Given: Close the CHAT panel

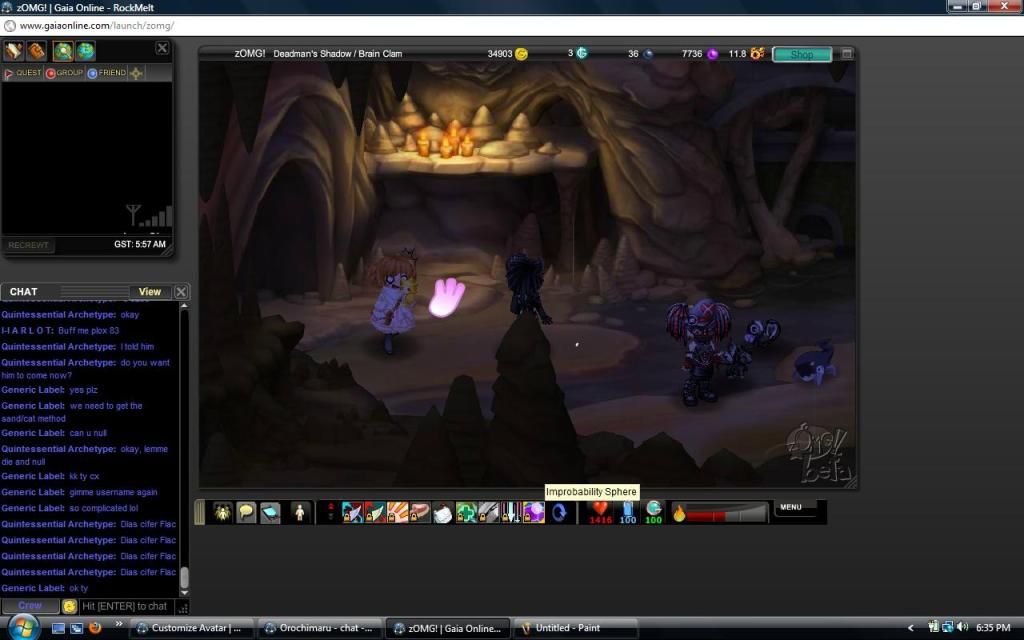Looking at the screenshot, I should click(x=181, y=292).
